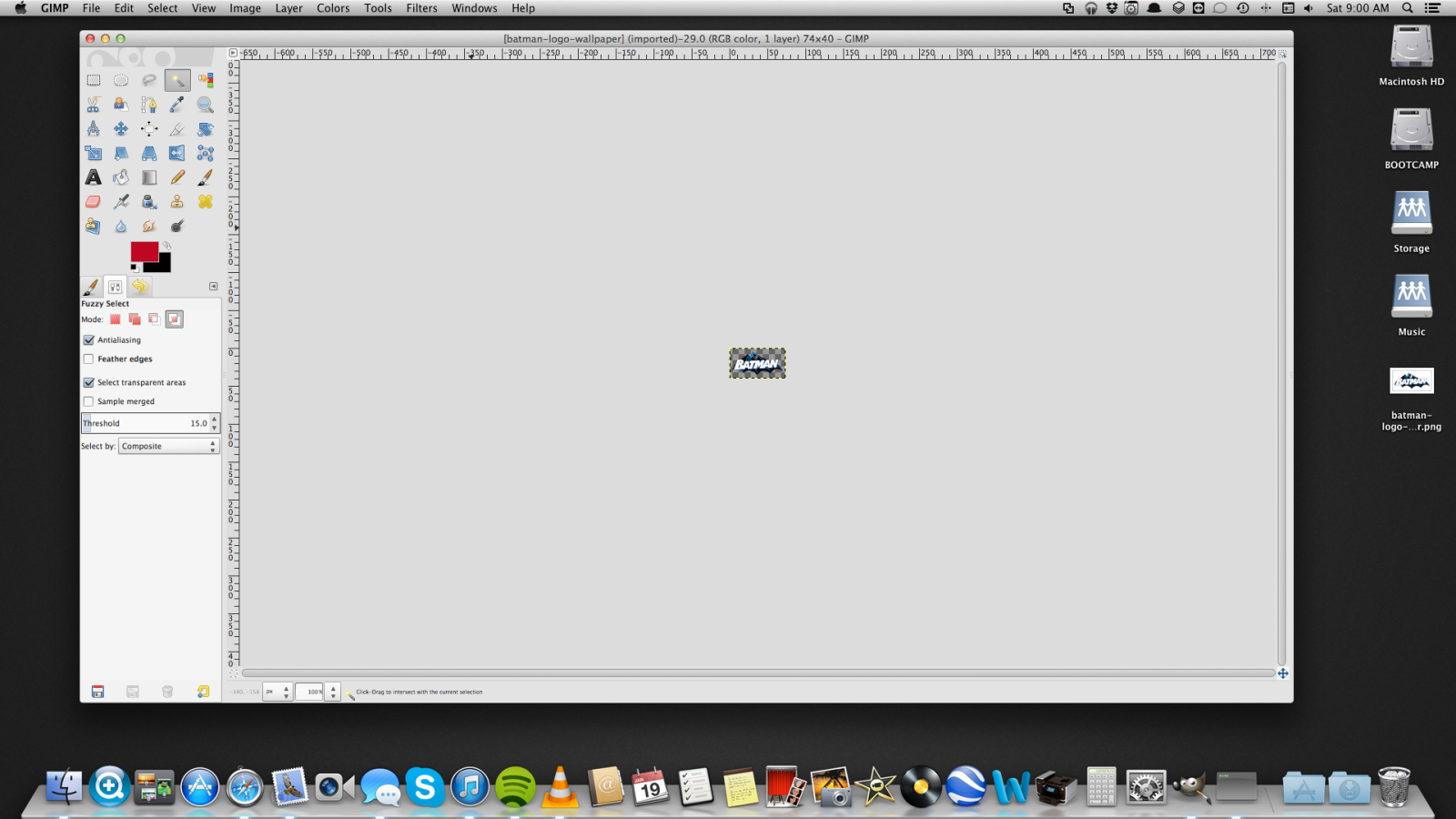Open the Filters menu
Viewport: 1456px width, 819px height.
(x=421, y=8)
